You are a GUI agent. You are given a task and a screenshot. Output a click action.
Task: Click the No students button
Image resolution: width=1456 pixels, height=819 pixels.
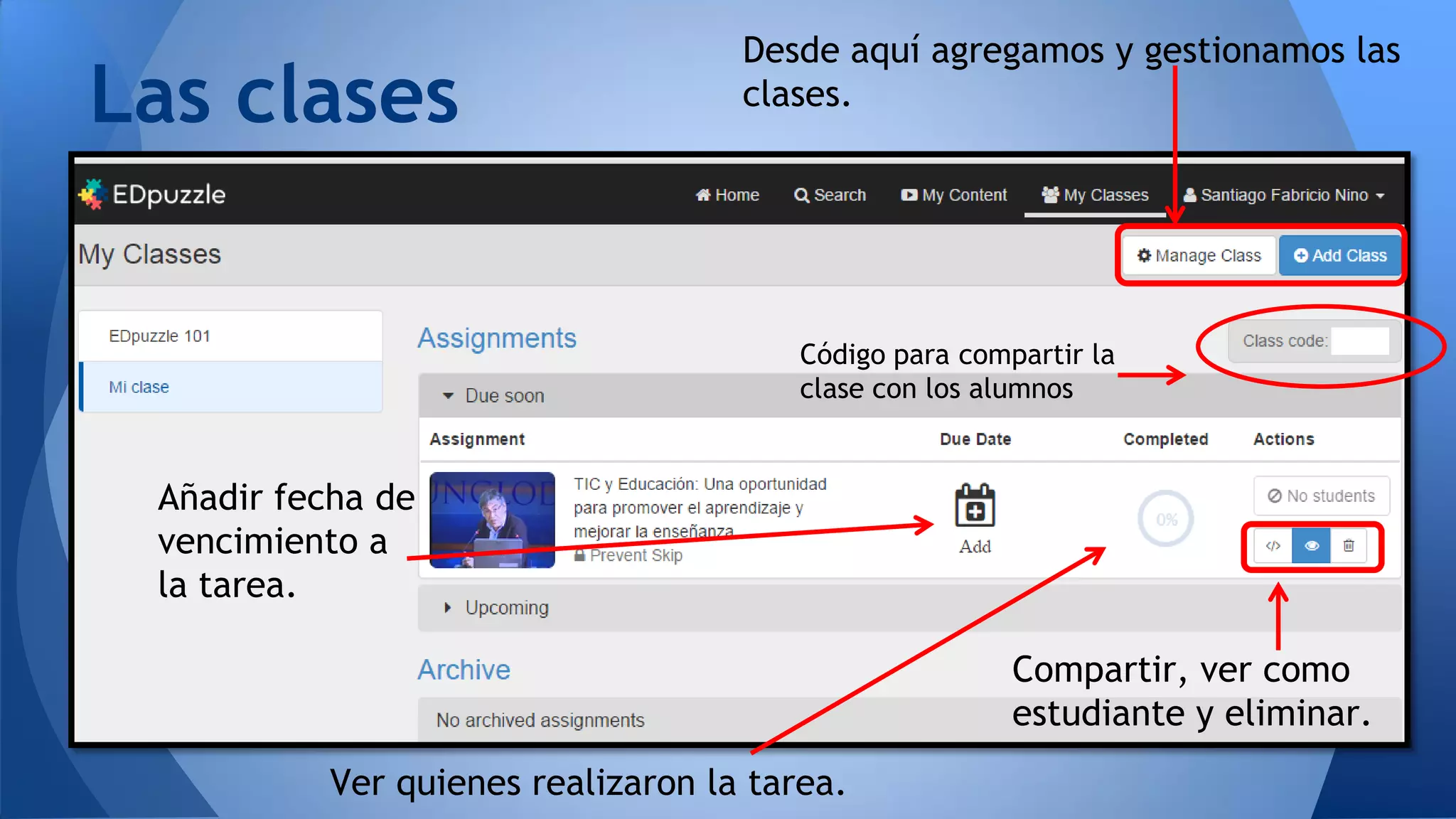[1322, 496]
